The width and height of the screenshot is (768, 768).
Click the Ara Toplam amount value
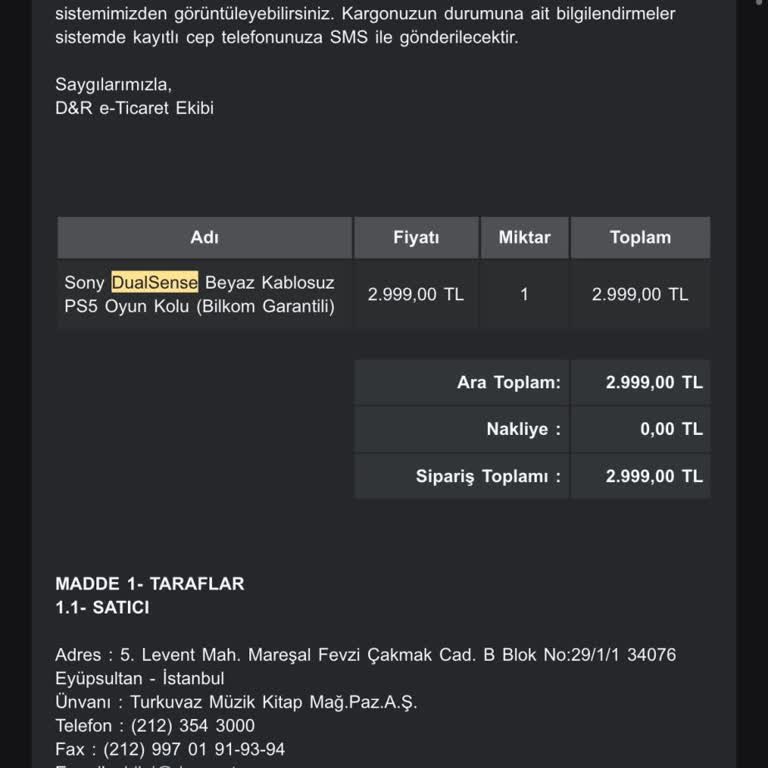click(x=654, y=383)
